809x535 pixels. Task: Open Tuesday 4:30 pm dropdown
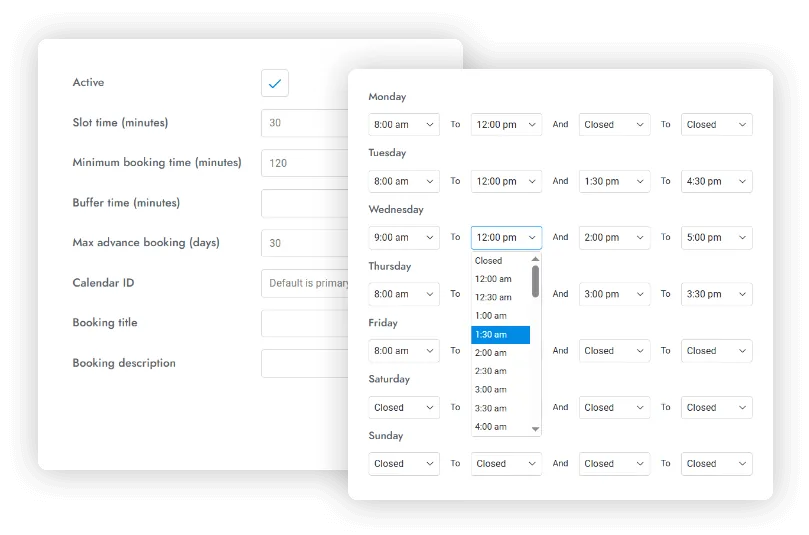point(717,181)
